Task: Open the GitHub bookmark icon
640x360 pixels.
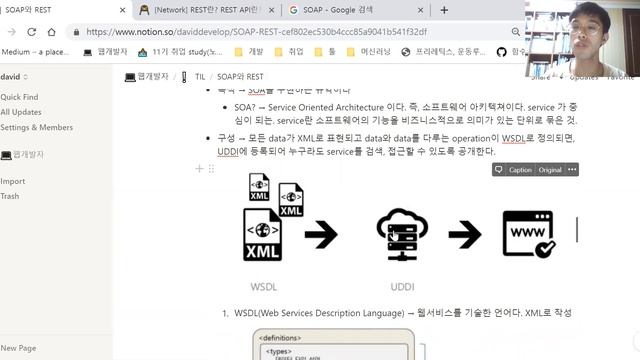Action: (502, 52)
